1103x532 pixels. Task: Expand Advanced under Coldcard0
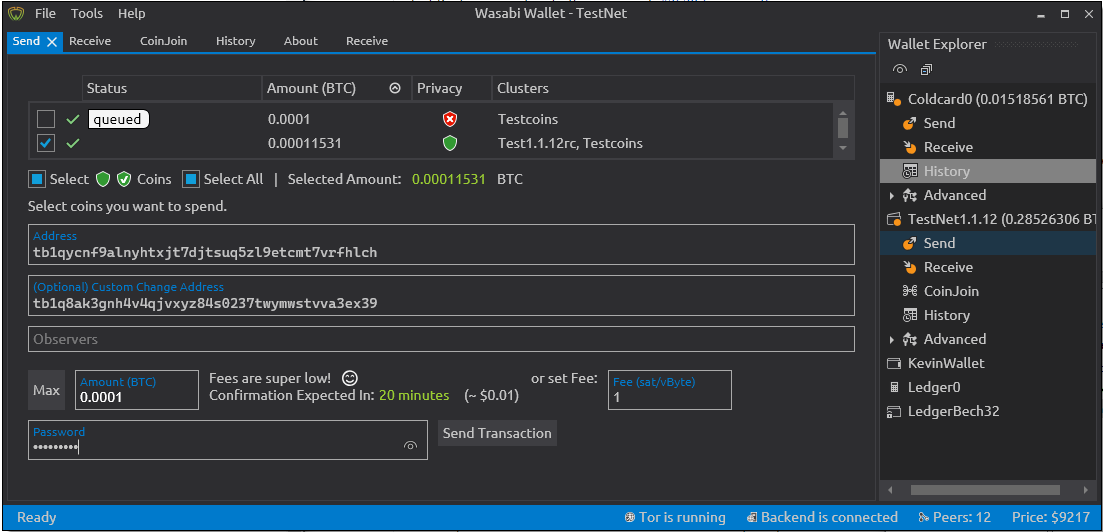click(x=892, y=196)
